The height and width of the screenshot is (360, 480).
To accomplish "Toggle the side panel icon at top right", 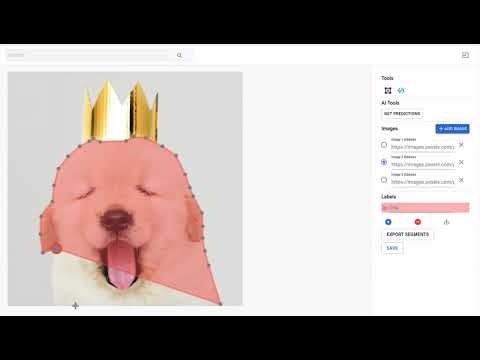I will (465, 55).
